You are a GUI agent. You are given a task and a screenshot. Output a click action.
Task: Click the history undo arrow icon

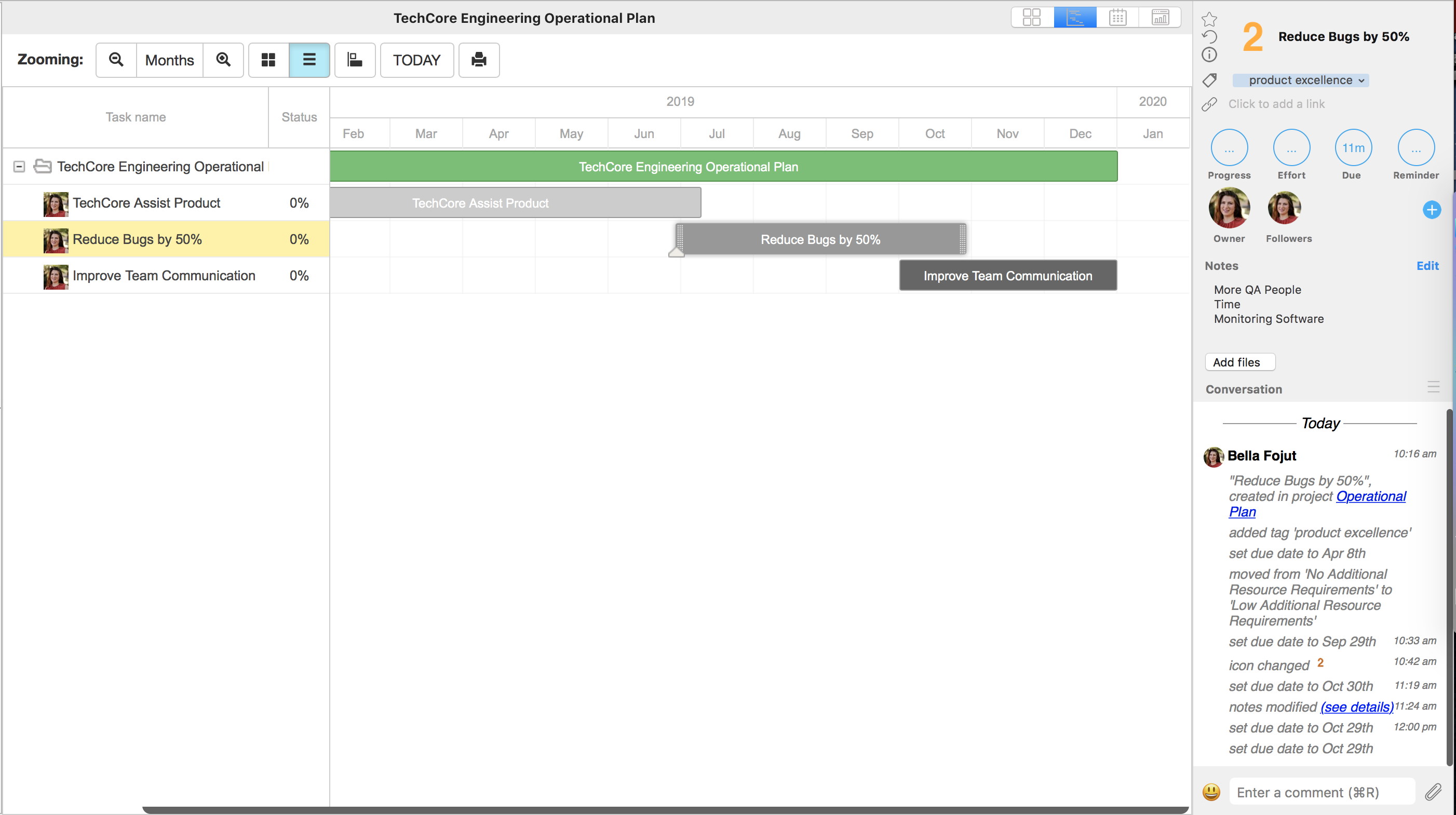coord(1209,37)
